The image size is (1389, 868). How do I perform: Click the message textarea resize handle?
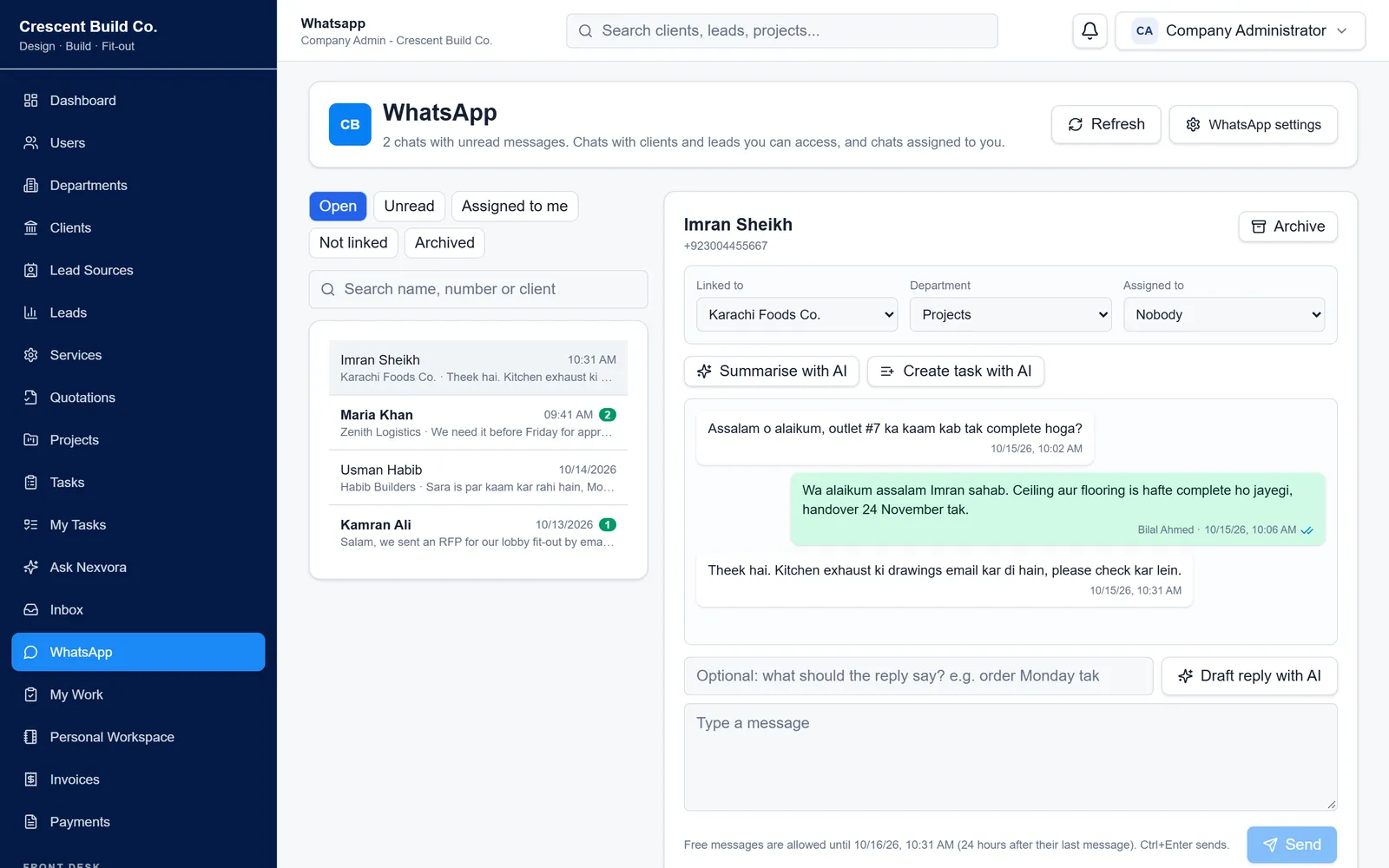[x=1331, y=804]
